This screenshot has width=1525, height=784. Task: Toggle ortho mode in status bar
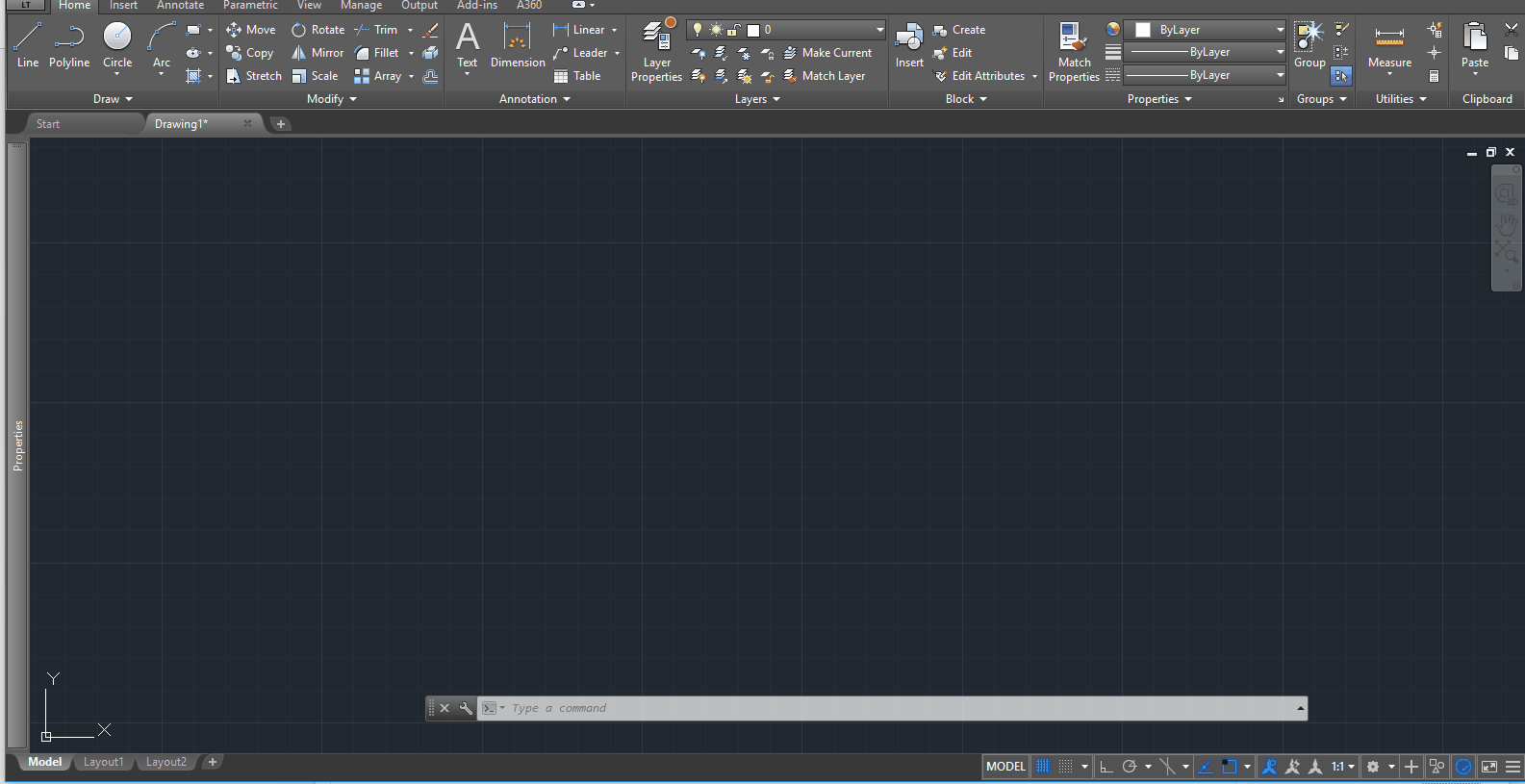(1106, 767)
